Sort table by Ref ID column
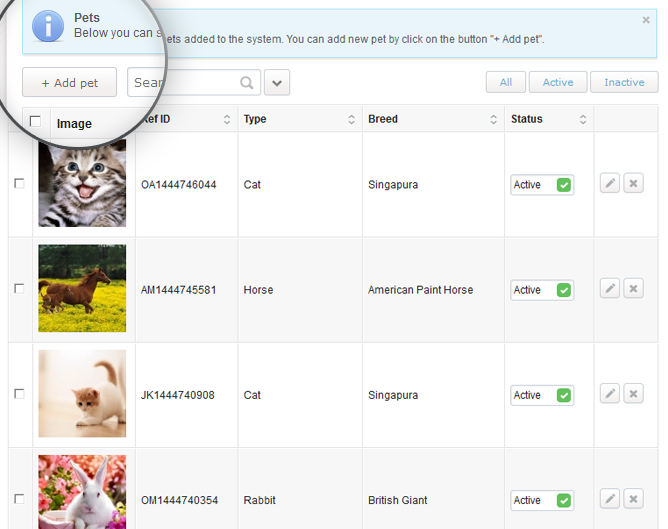The width and height of the screenshot is (668, 529). [227, 119]
